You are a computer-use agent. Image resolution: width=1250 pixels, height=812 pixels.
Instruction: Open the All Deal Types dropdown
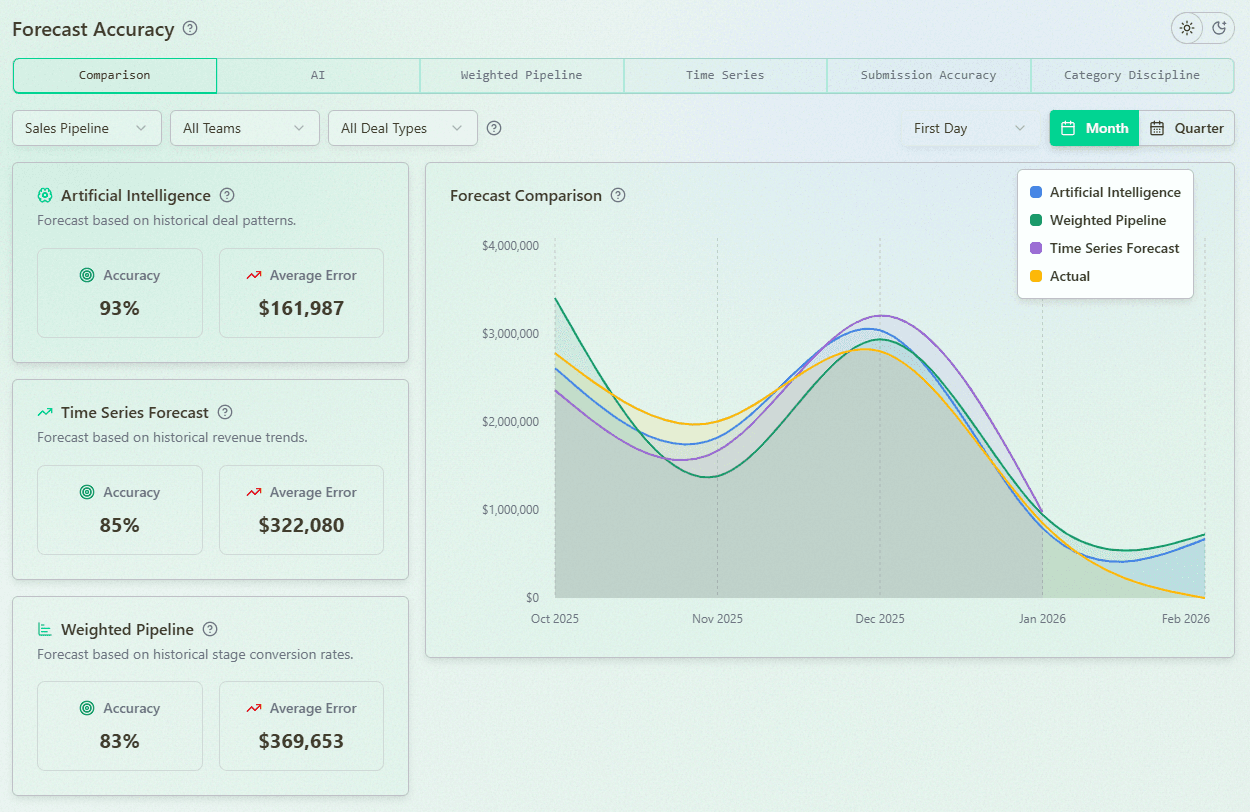point(402,128)
